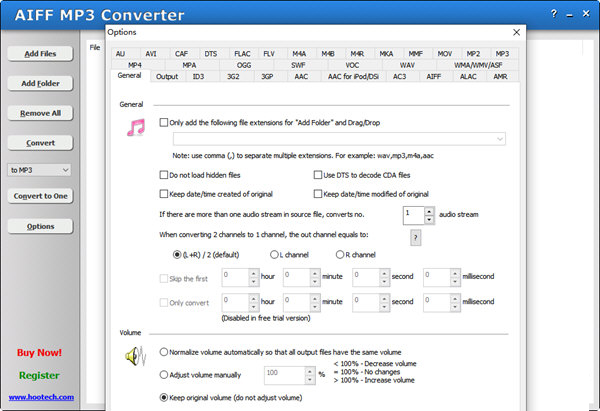Open the MOV format tab

tap(445, 54)
